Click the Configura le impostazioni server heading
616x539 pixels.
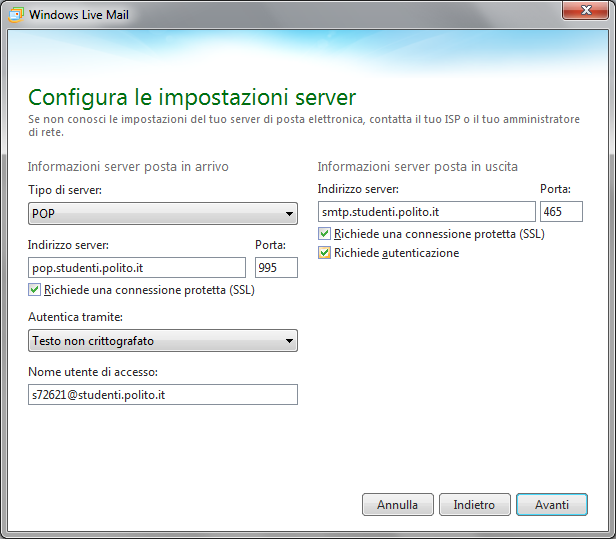coord(192,97)
